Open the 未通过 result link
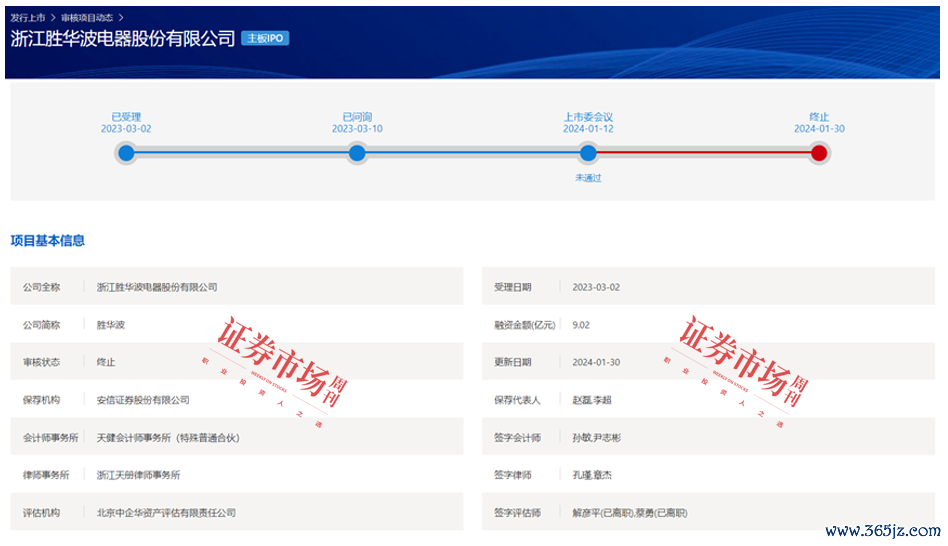The image size is (948, 546). [x=588, y=178]
